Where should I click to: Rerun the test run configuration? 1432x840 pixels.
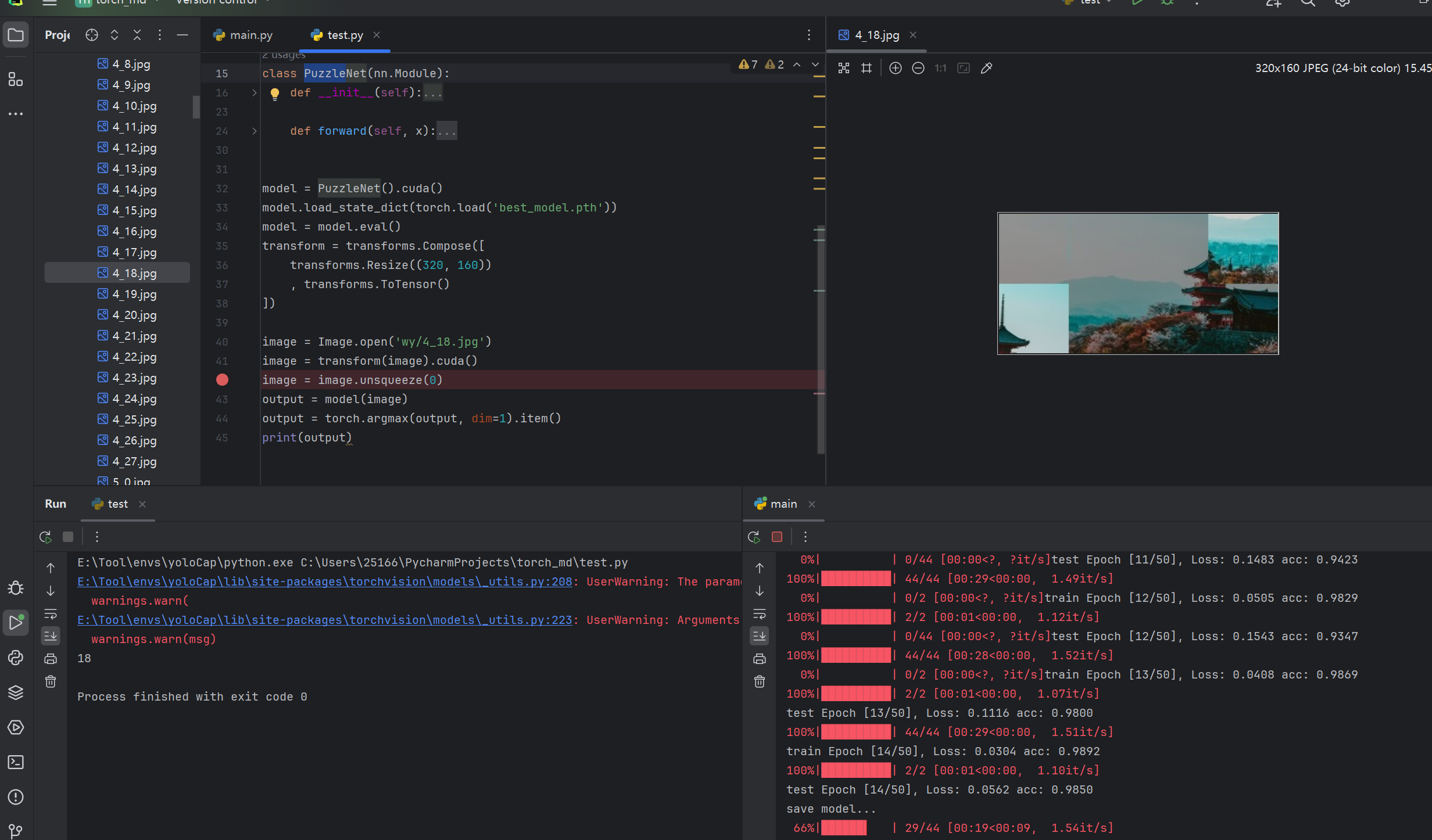(45, 537)
